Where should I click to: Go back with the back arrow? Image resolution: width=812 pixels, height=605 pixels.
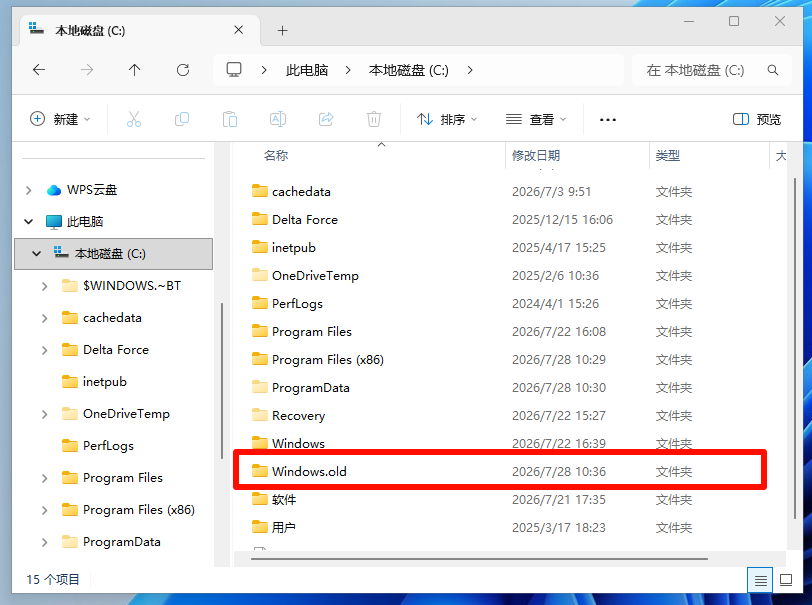[39, 70]
